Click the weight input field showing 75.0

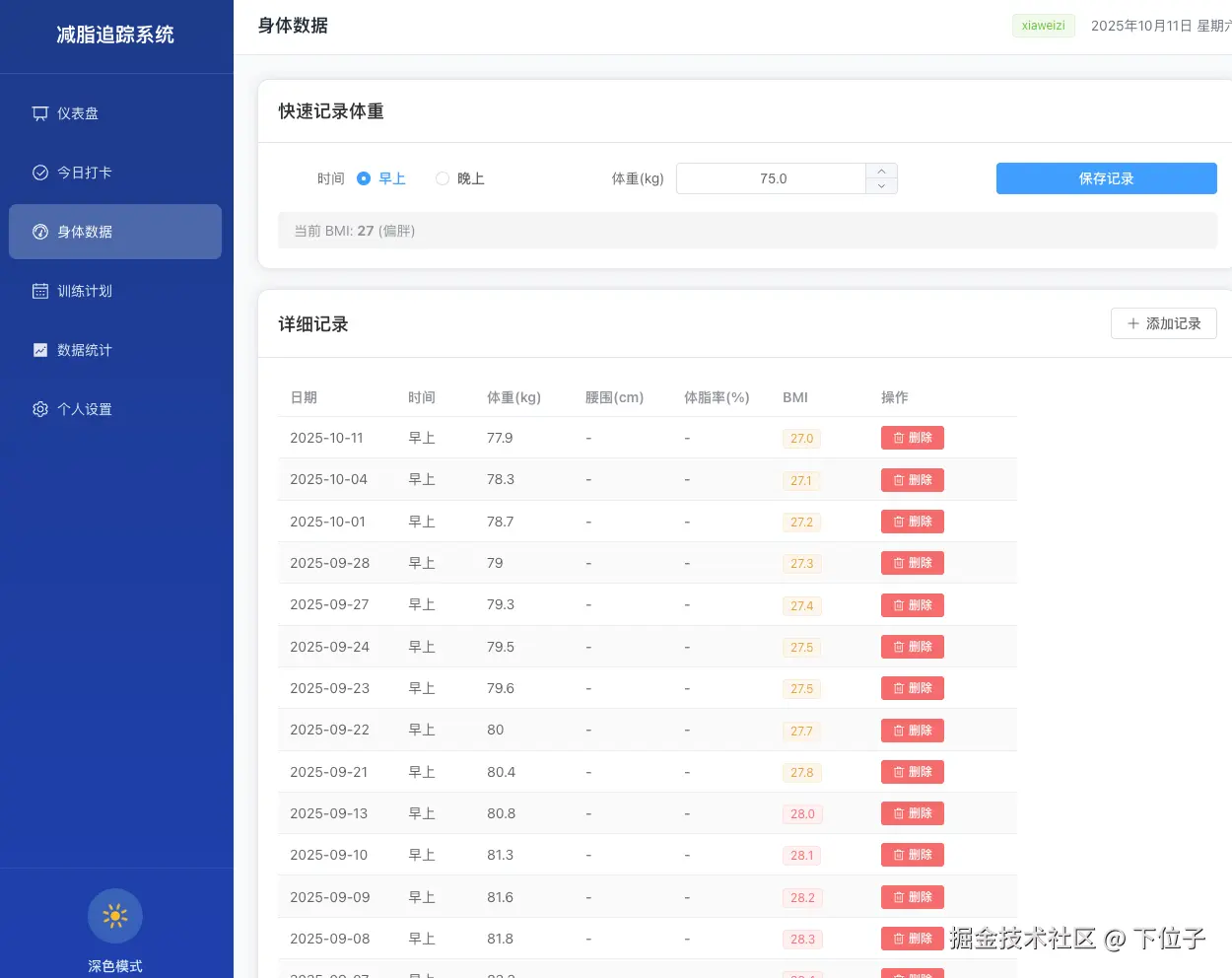point(773,178)
